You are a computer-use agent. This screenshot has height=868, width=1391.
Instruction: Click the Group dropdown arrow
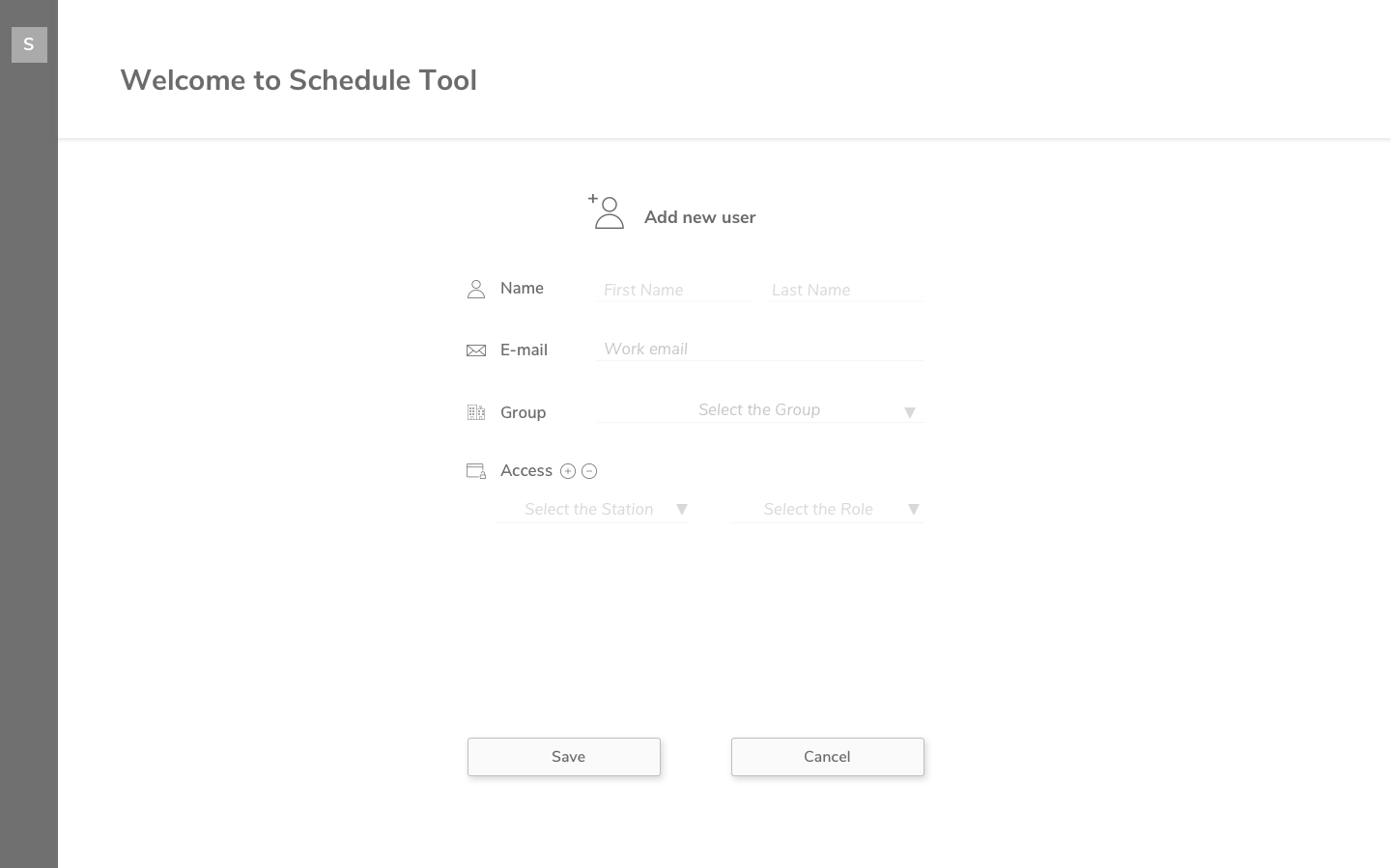coord(909,412)
